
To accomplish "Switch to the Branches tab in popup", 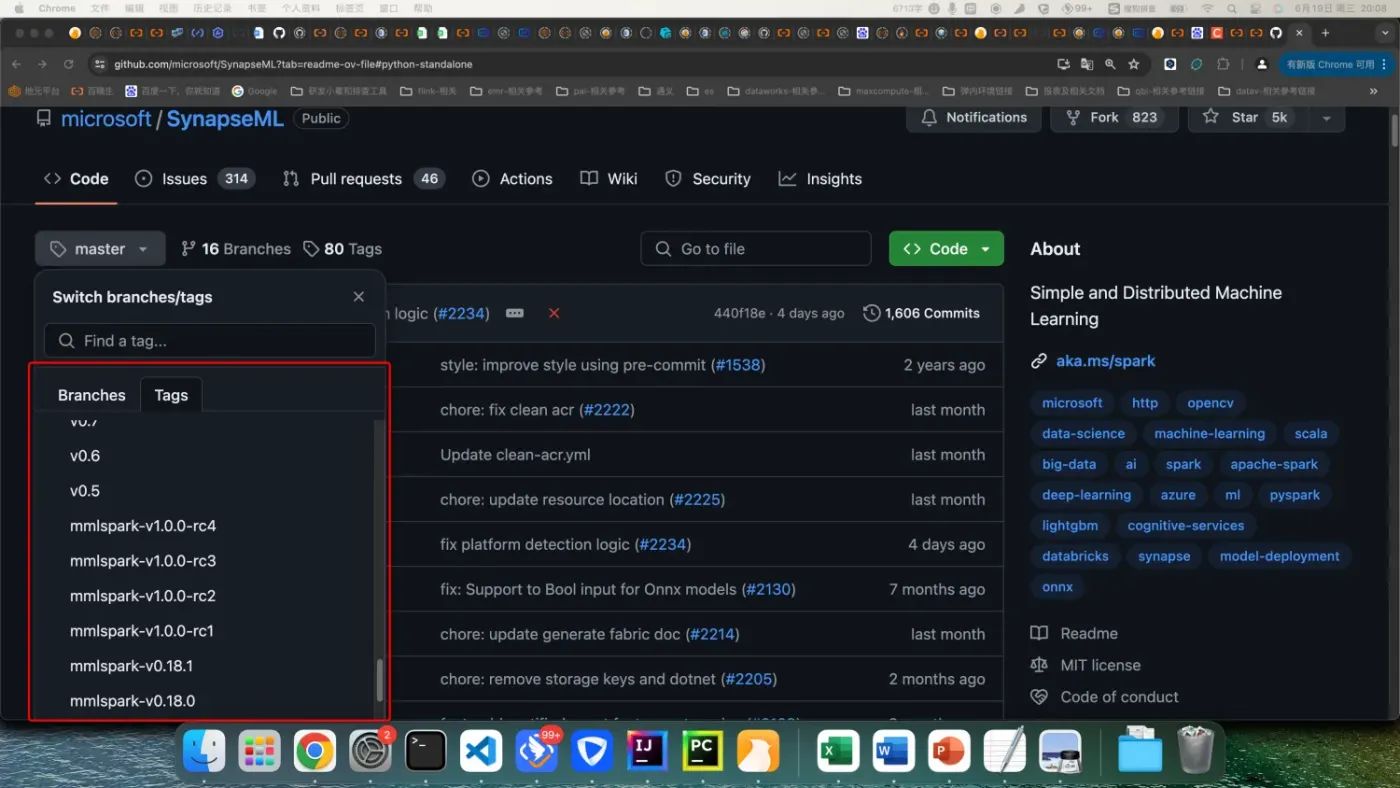I will pyautogui.click(x=92, y=395).
